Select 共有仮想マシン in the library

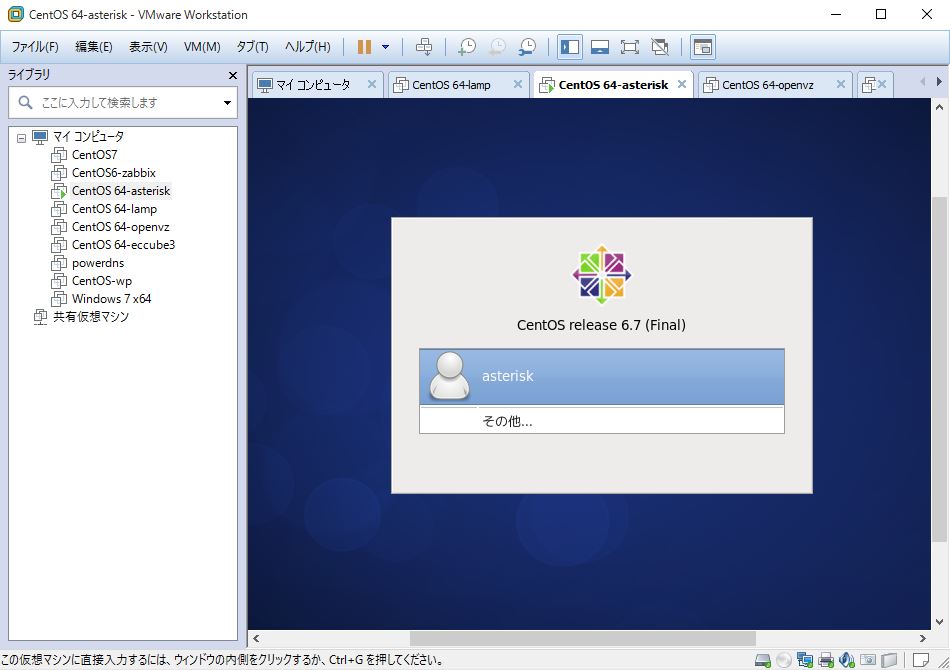[91, 317]
